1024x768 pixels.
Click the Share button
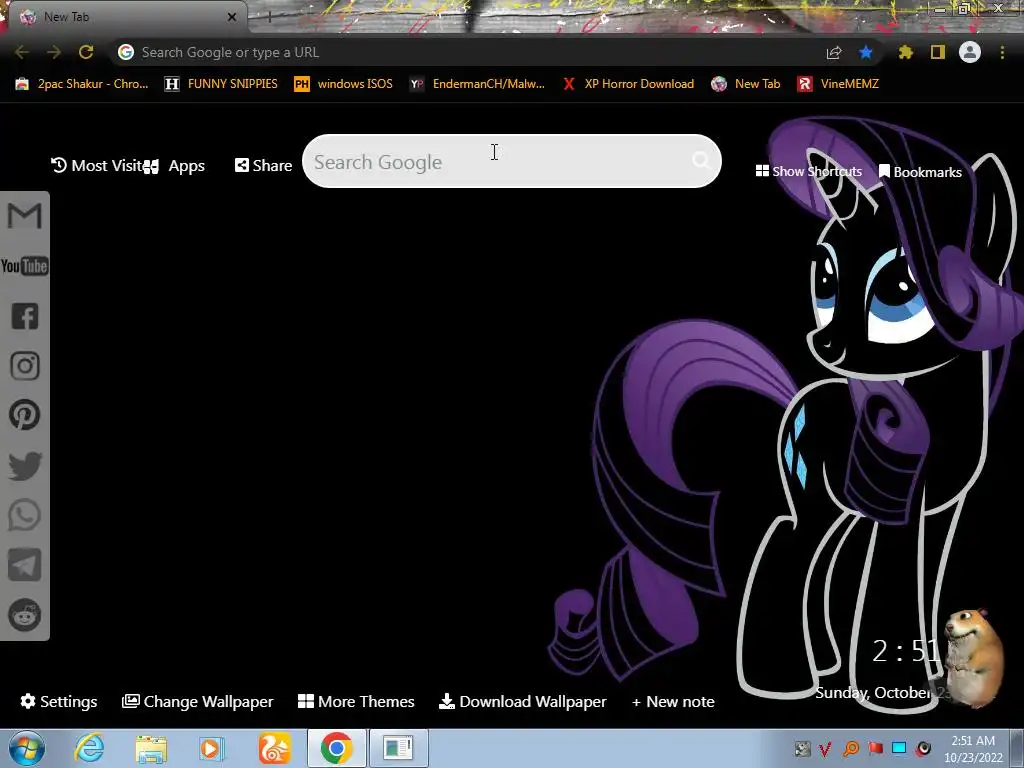(264, 165)
